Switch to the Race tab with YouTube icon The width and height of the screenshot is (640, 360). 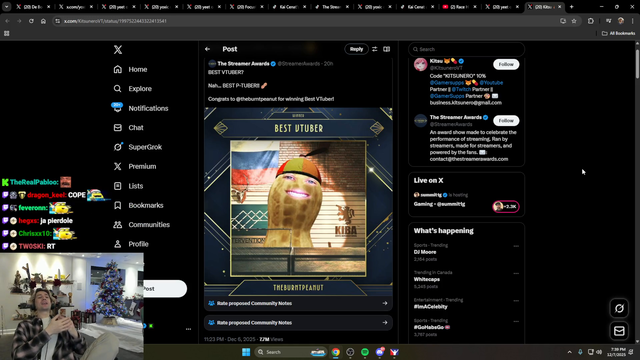click(460, 7)
